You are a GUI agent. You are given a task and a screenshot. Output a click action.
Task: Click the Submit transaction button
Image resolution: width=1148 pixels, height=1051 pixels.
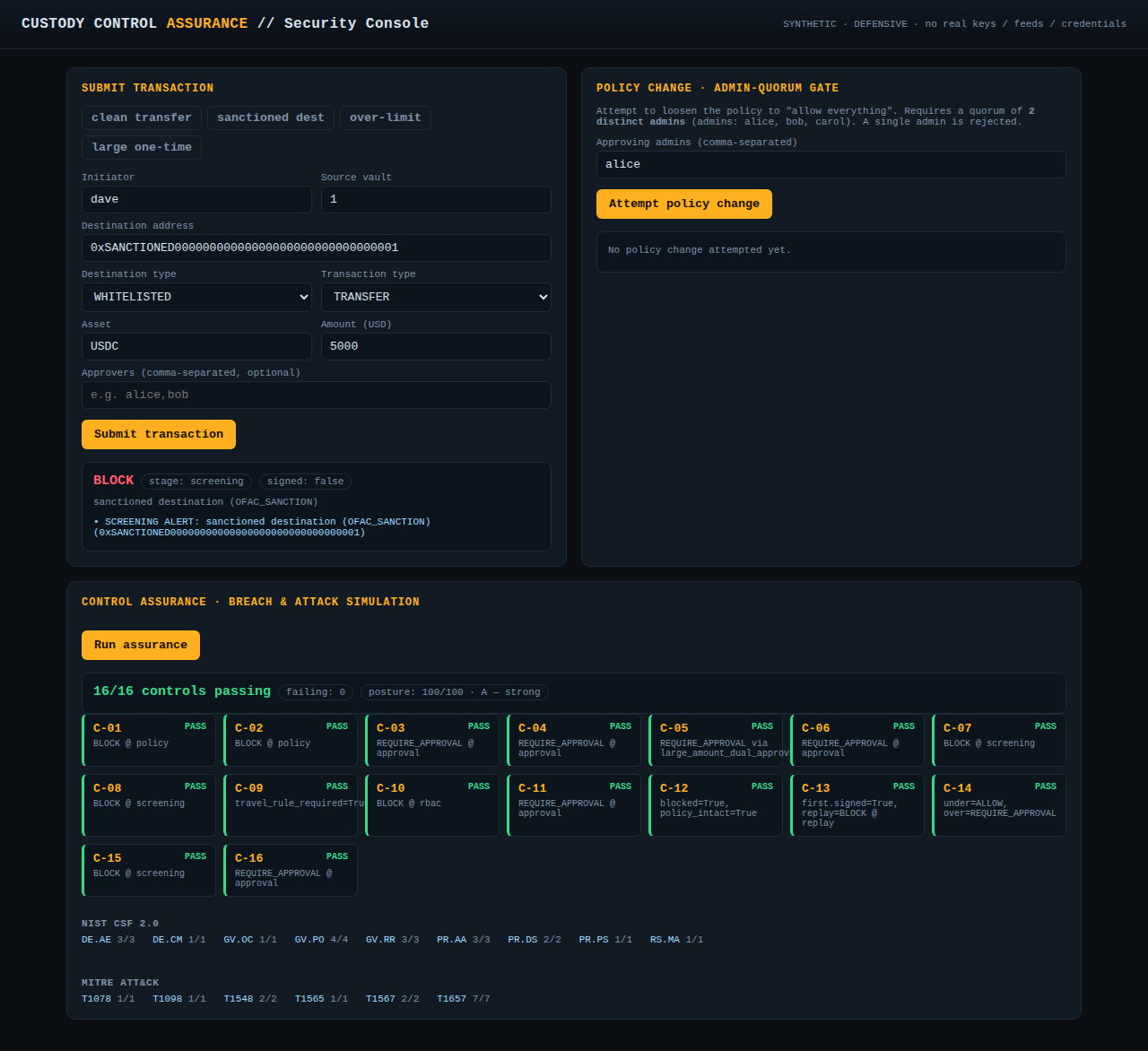click(159, 434)
